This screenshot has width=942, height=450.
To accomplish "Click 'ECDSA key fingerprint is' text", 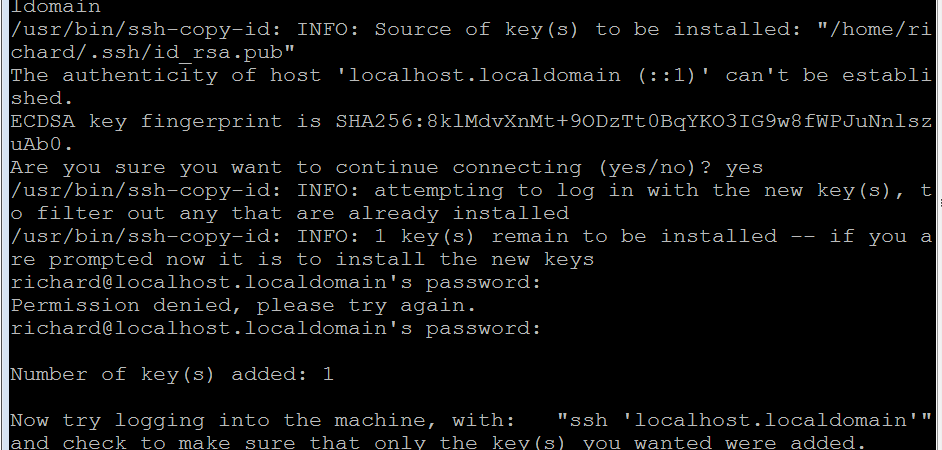I will point(165,121).
